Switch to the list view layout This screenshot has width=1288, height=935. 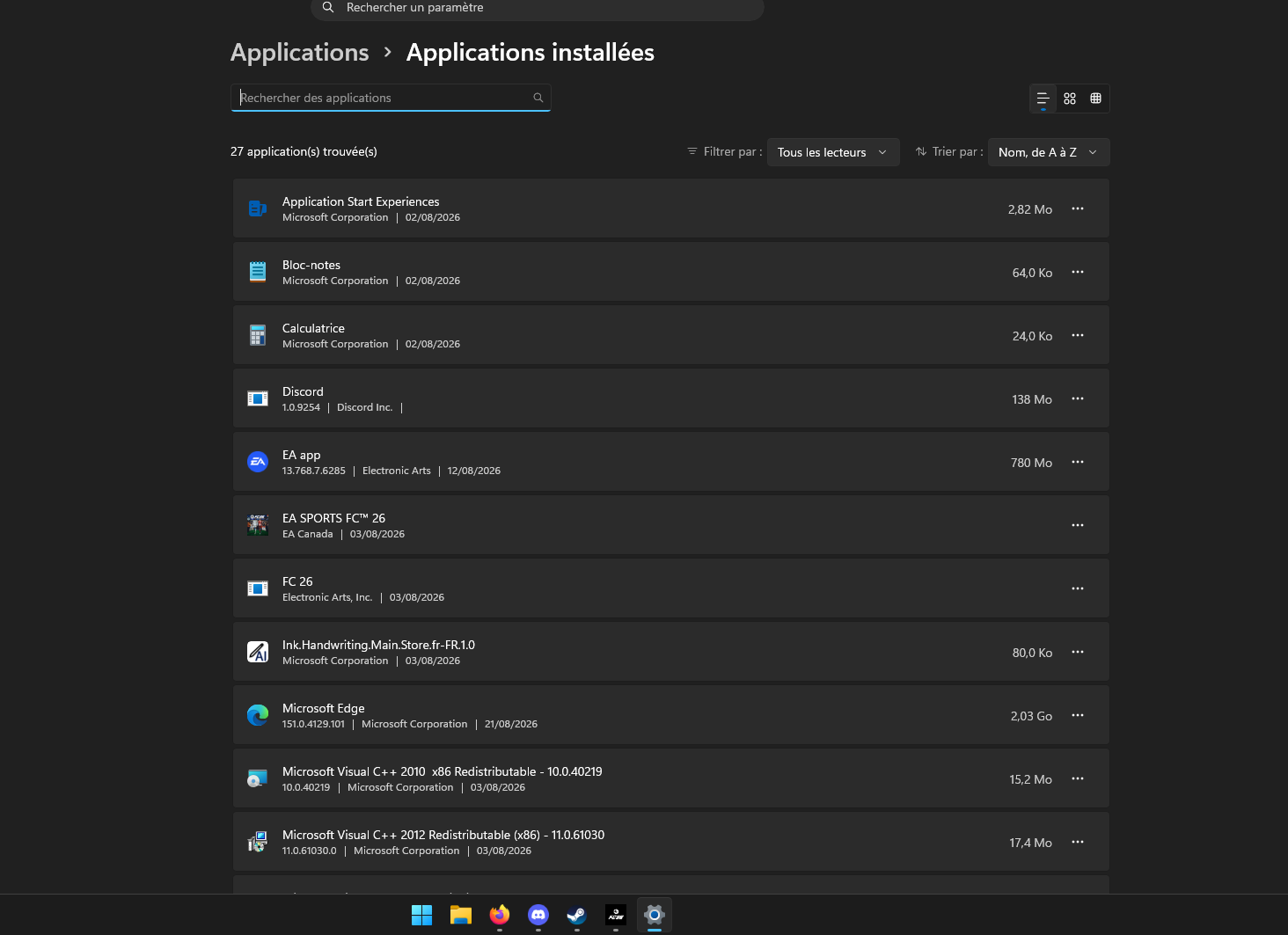(x=1043, y=99)
